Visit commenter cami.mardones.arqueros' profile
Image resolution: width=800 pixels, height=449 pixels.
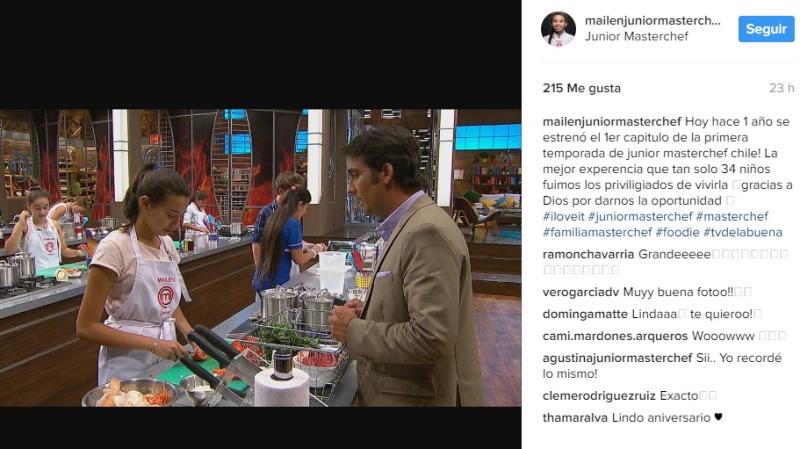coord(615,336)
